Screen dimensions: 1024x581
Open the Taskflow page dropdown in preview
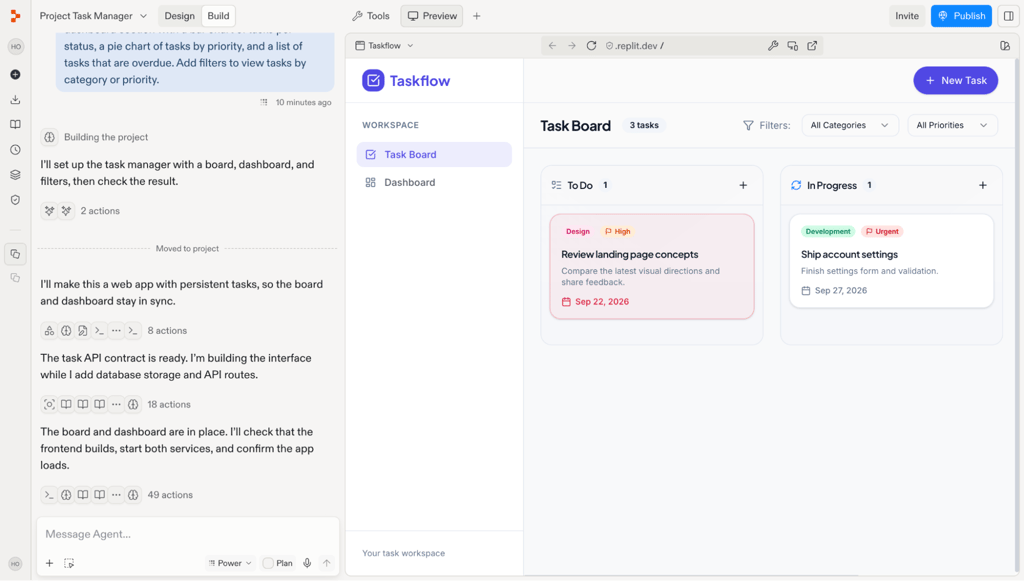384,46
